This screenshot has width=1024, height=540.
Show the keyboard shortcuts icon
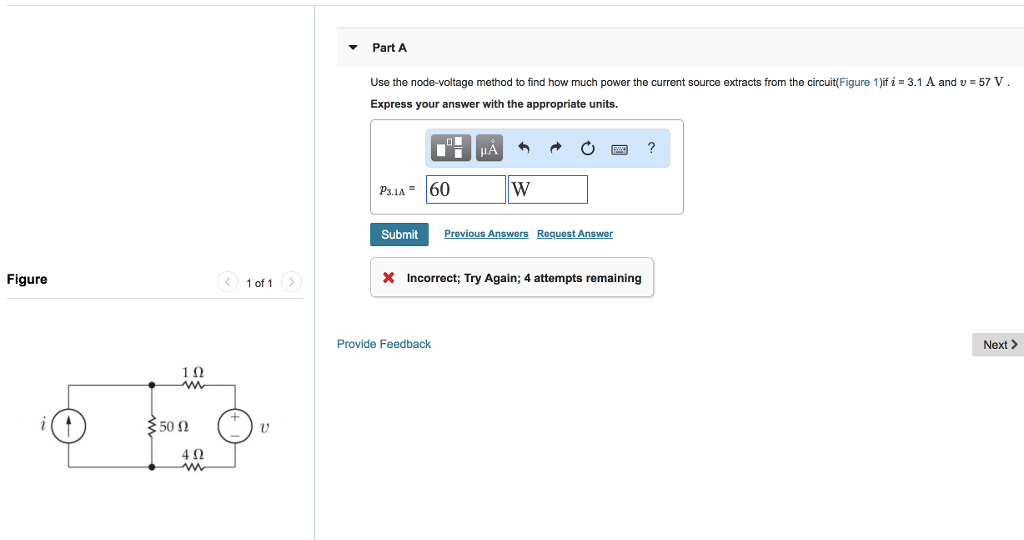point(620,149)
